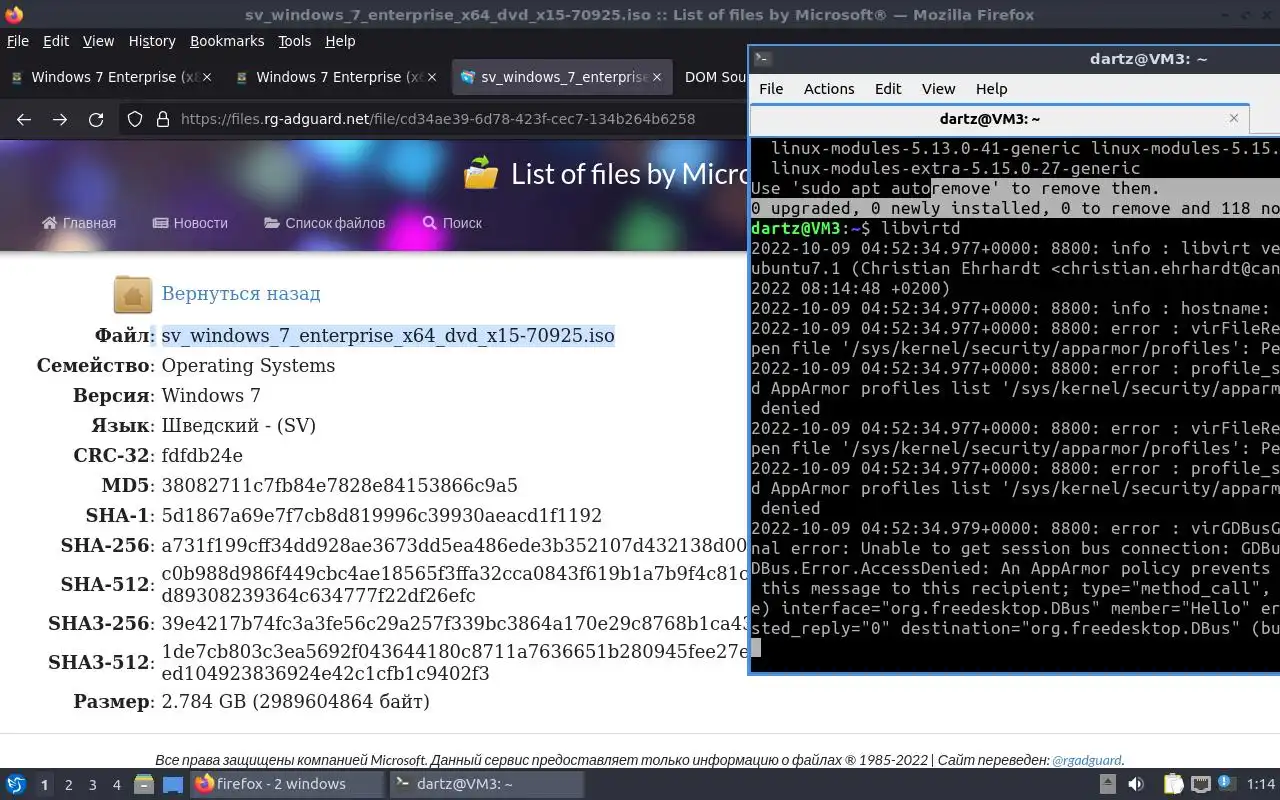Open the Список файлов link
This screenshot has width=1280, height=800.
[324, 223]
